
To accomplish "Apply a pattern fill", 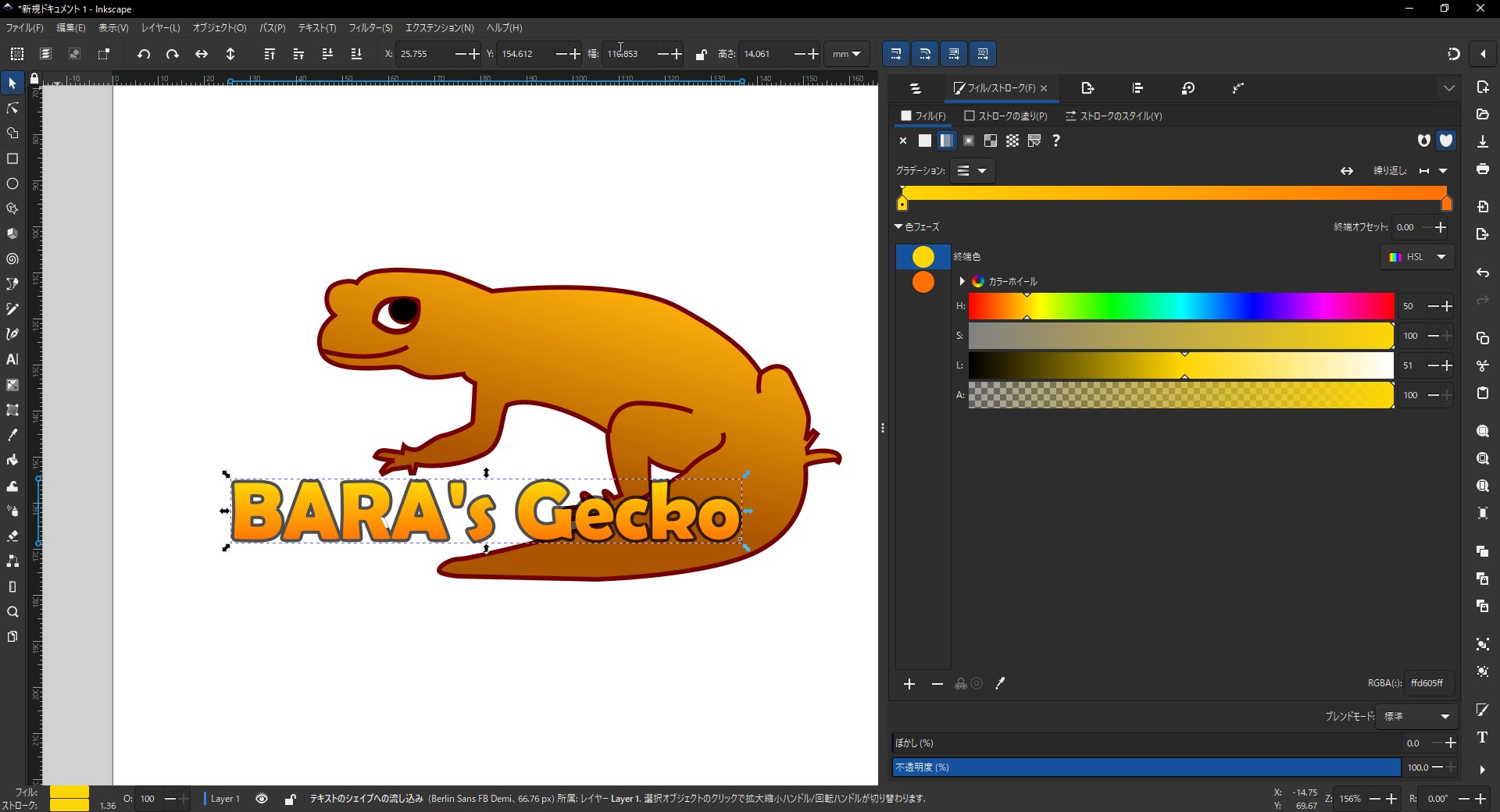I will coord(990,141).
